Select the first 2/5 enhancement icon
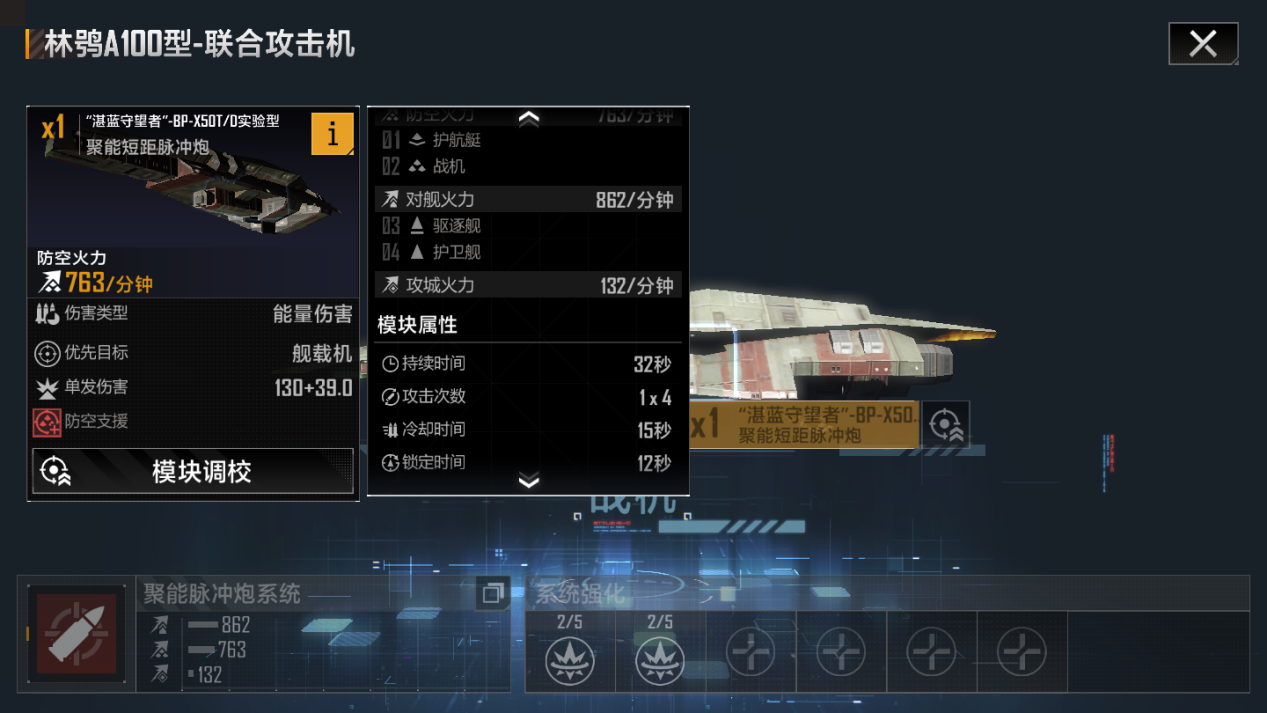This screenshot has height=713, width=1267. (569, 660)
